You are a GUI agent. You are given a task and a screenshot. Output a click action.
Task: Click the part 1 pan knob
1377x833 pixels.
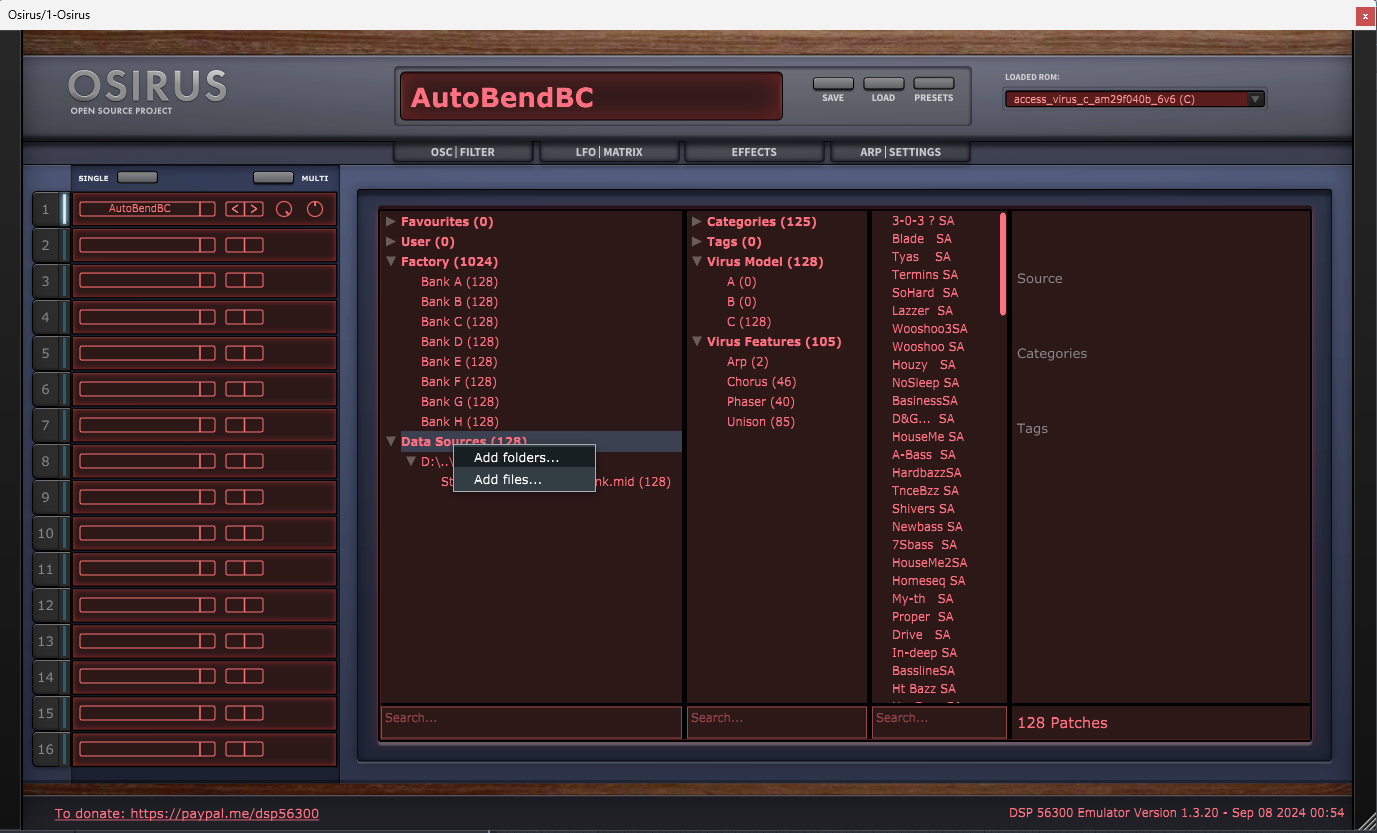[x=316, y=209]
